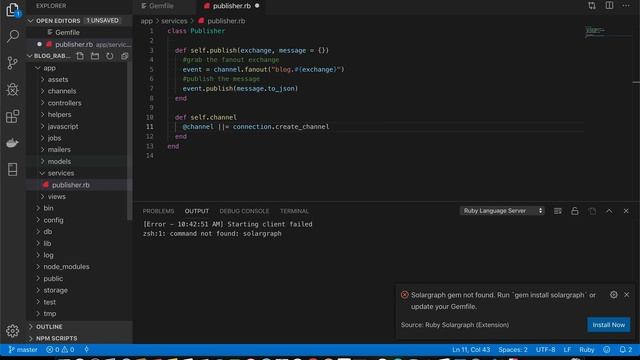The image size is (640, 360).
Task: Expand the views folder
Action: 80,197
